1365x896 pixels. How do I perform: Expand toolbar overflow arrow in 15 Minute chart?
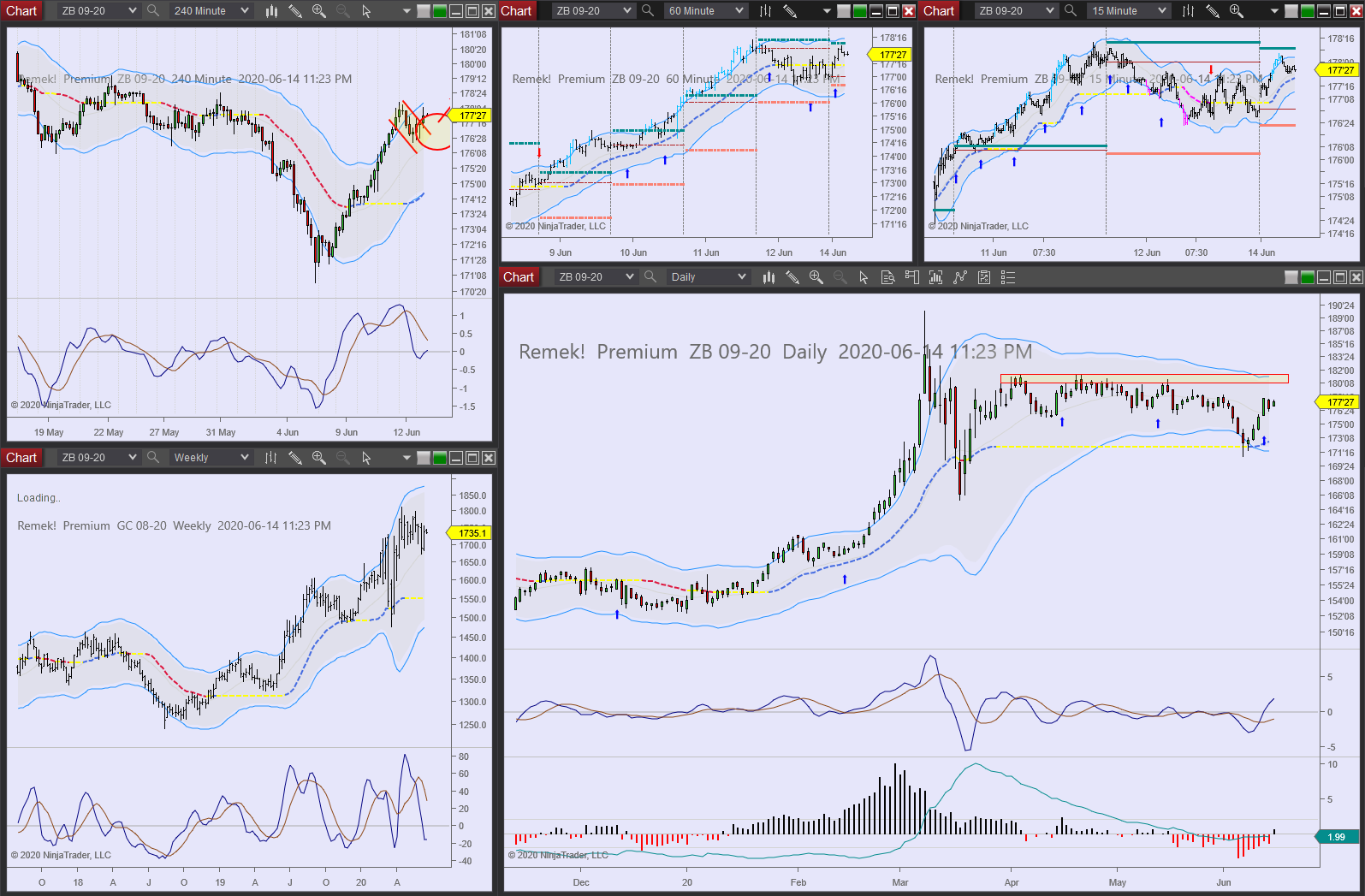(x=1273, y=12)
